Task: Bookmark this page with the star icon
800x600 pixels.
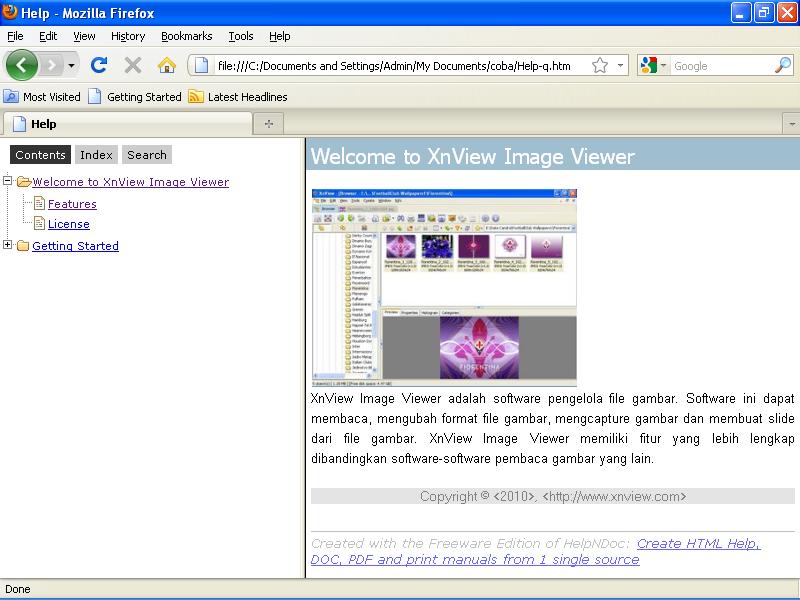Action: 600,65
